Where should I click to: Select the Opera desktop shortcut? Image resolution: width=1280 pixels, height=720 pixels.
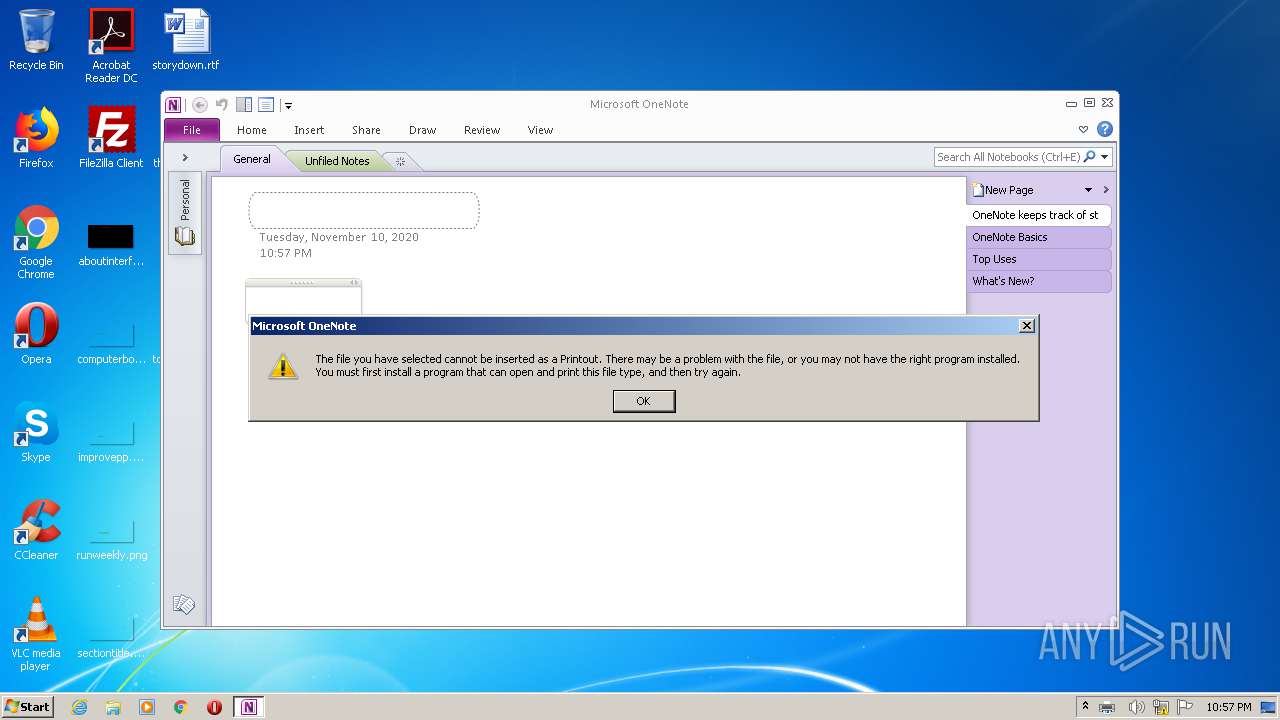tap(36, 335)
